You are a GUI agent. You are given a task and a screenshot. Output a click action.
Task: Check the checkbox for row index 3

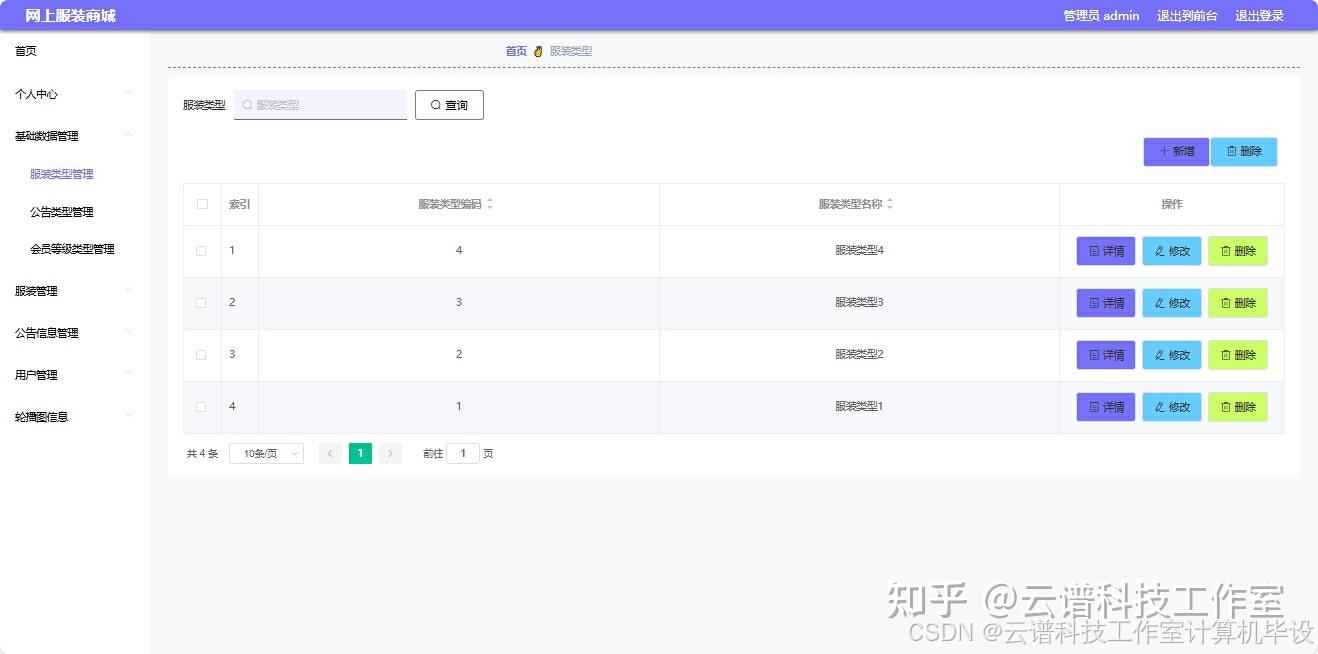coord(201,355)
